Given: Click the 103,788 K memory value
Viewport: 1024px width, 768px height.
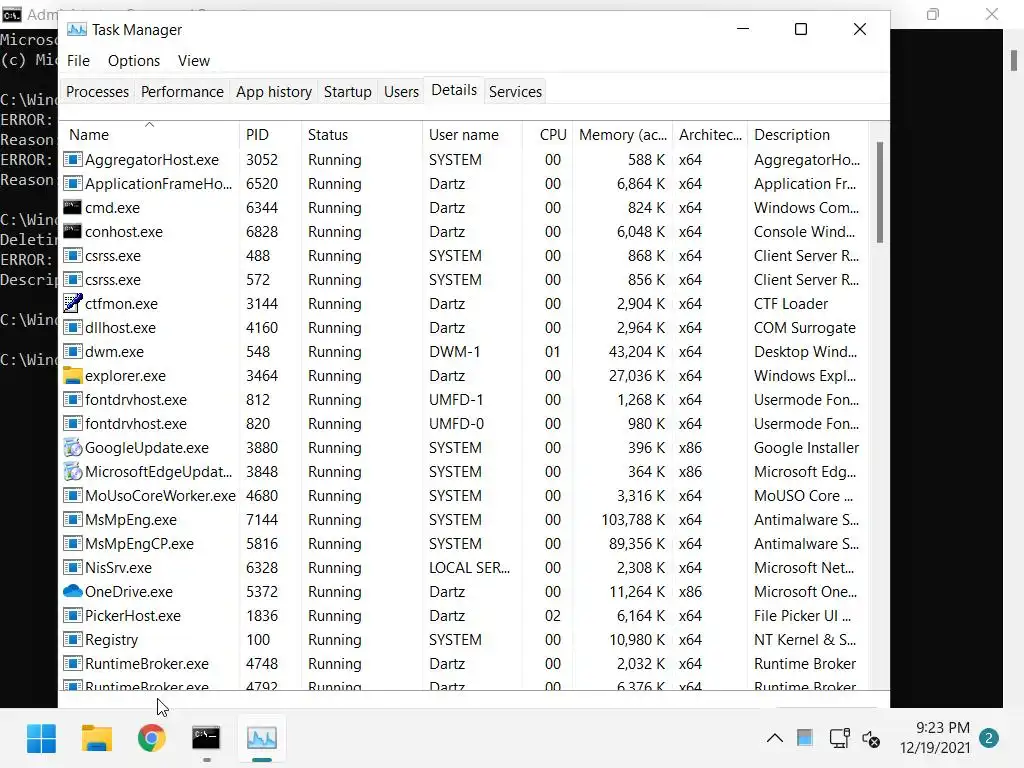Looking at the screenshot, I should (633, 520).
